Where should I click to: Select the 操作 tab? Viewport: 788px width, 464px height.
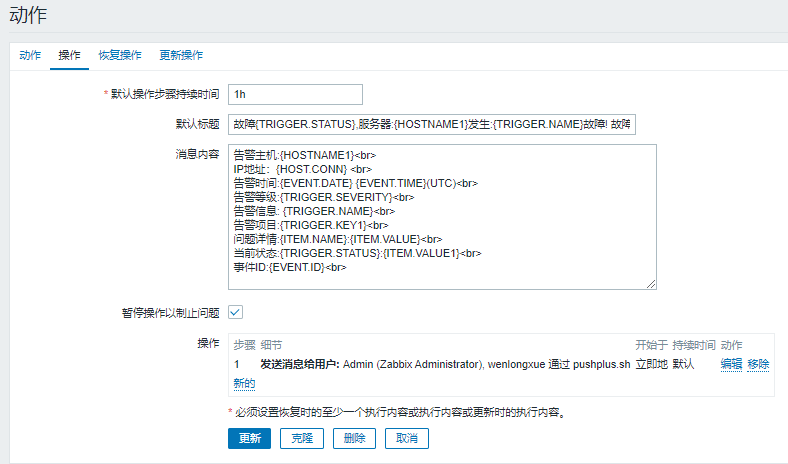coord(70,55)
